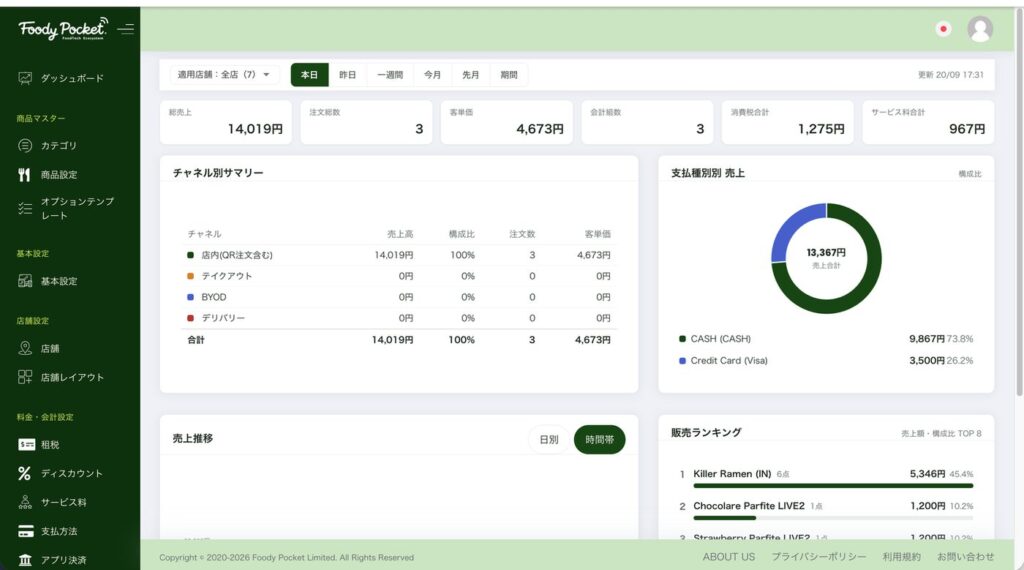Click the CASH (CASH) legend marker

coord(682,339)
